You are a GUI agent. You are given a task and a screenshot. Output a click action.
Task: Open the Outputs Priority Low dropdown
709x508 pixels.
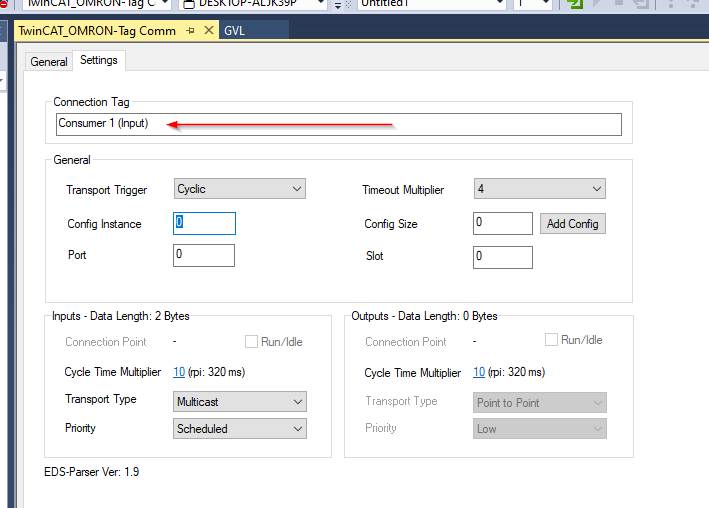(540, 429)
